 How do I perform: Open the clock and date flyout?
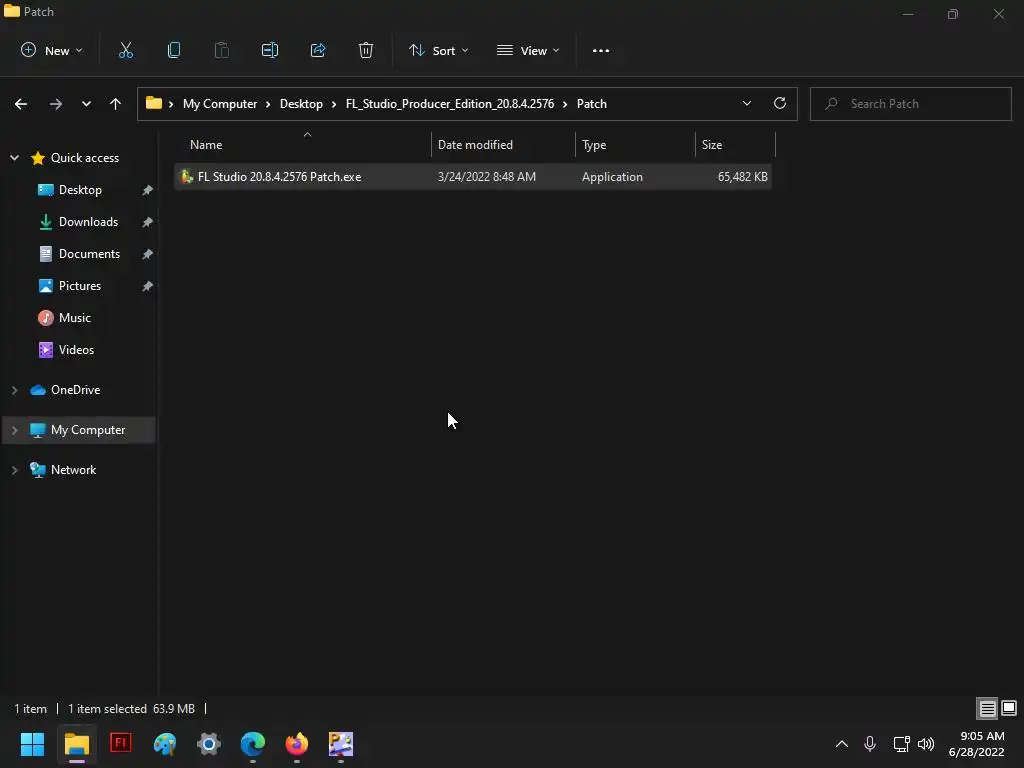pyautogui.click(x=976, y=744)
